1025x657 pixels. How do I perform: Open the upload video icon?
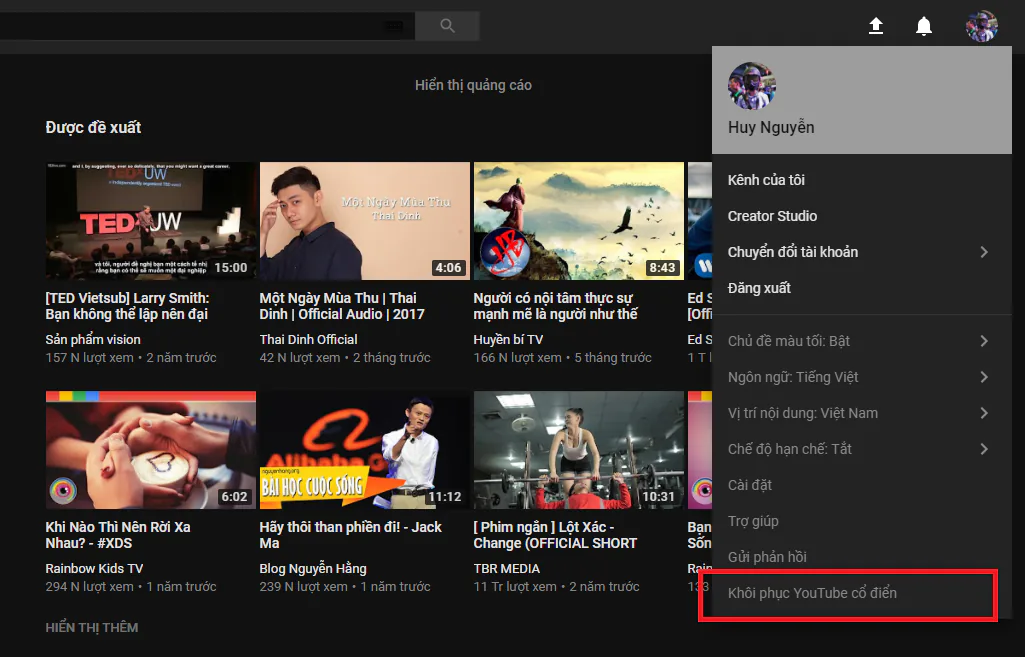[x=875, y=25]
